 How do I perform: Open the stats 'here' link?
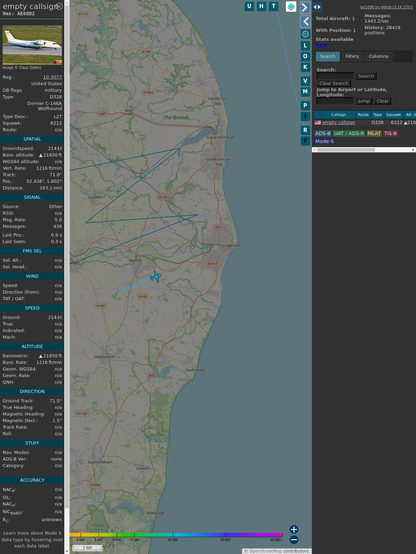321,45
